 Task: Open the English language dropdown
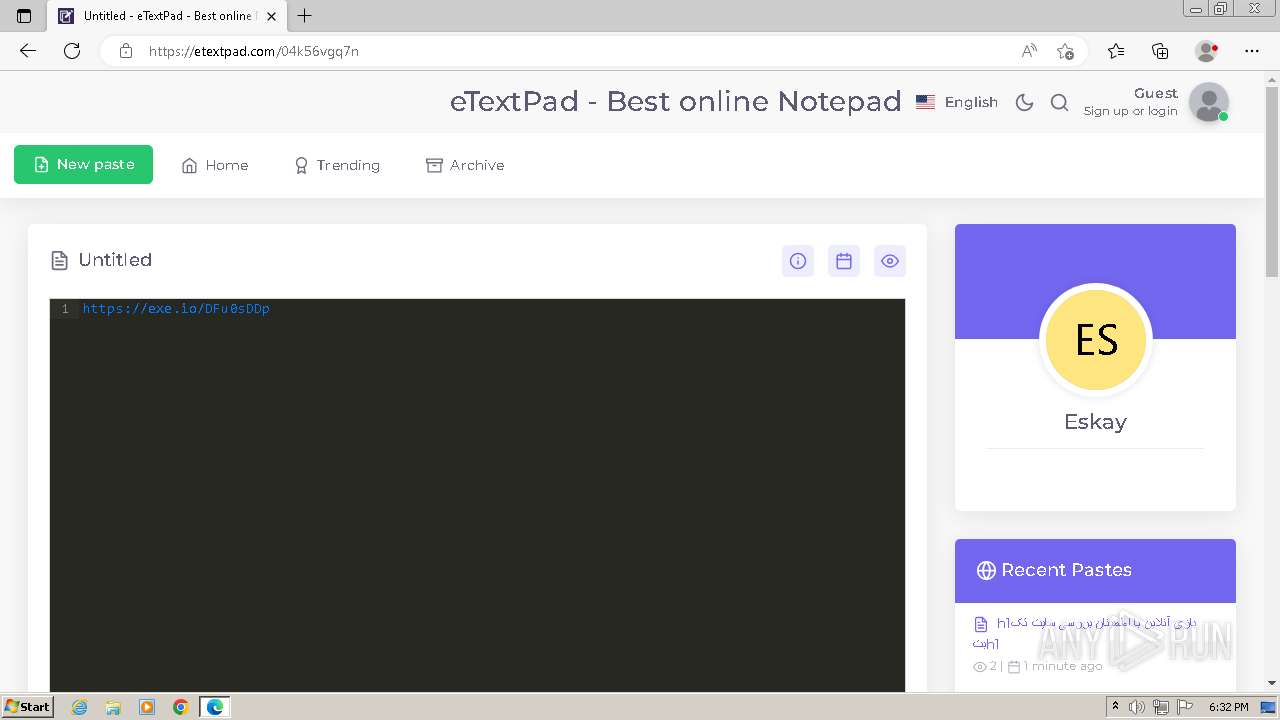[x=957, y=102]
